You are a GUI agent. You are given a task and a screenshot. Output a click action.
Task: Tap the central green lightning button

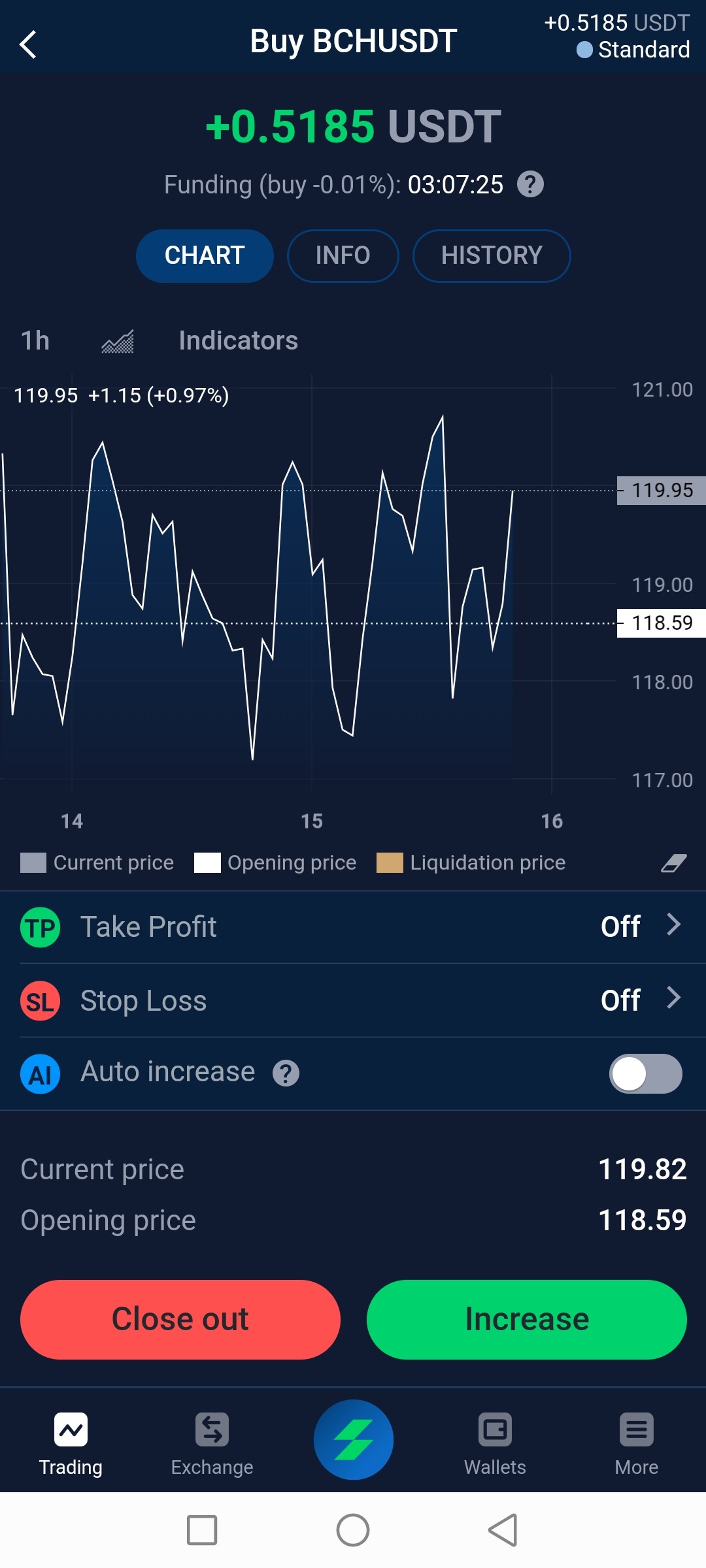pos(354,1439)
